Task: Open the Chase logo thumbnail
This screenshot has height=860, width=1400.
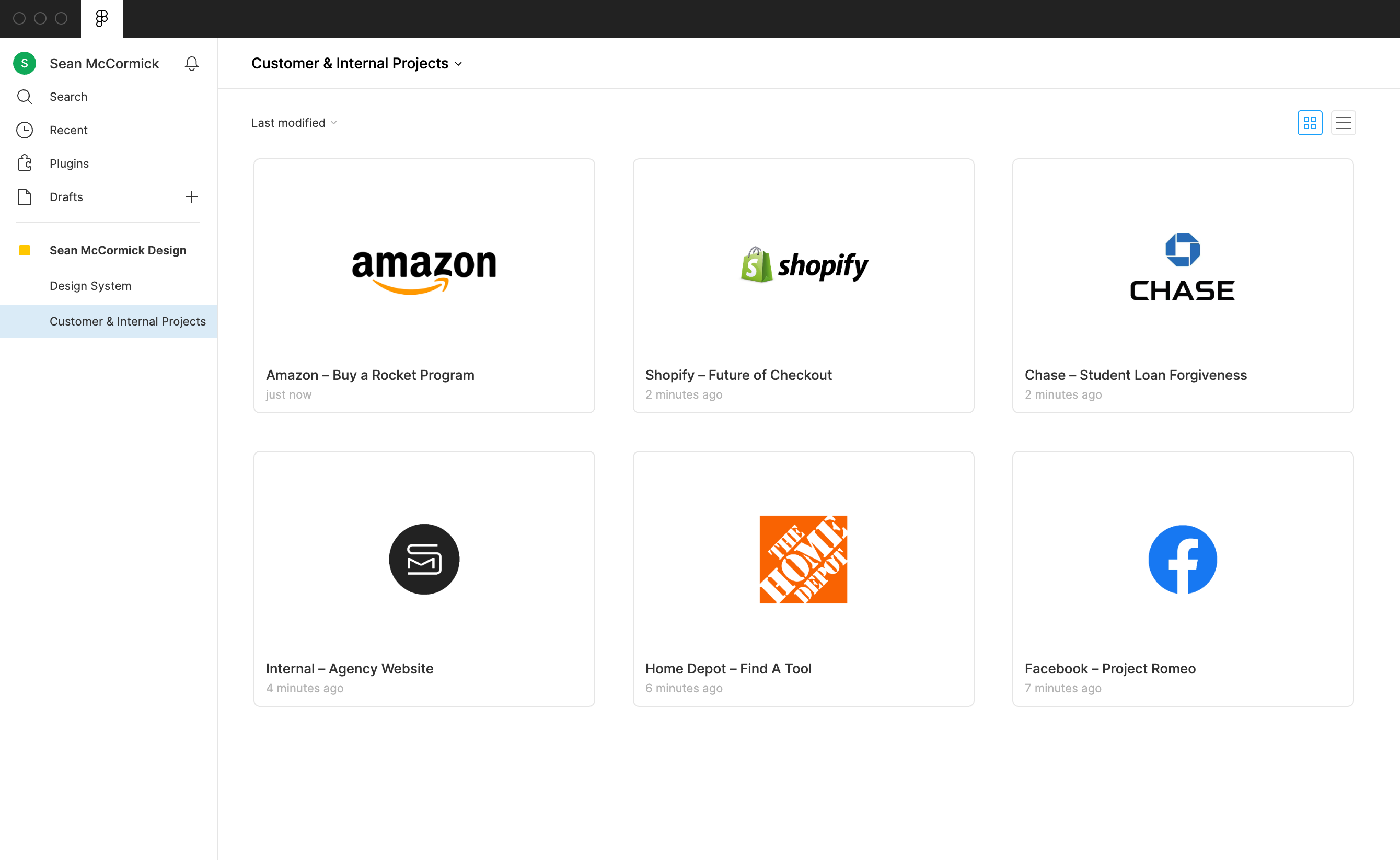Action: click(x=1182, y=266)
